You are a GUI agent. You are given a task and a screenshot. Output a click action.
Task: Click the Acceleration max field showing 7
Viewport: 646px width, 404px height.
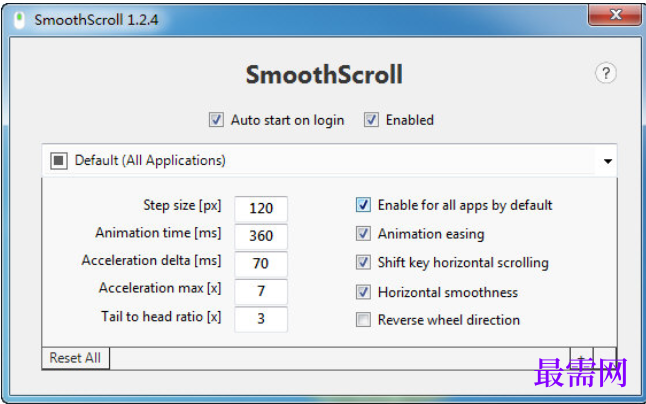pyautogui.click(x=261, y=291)
